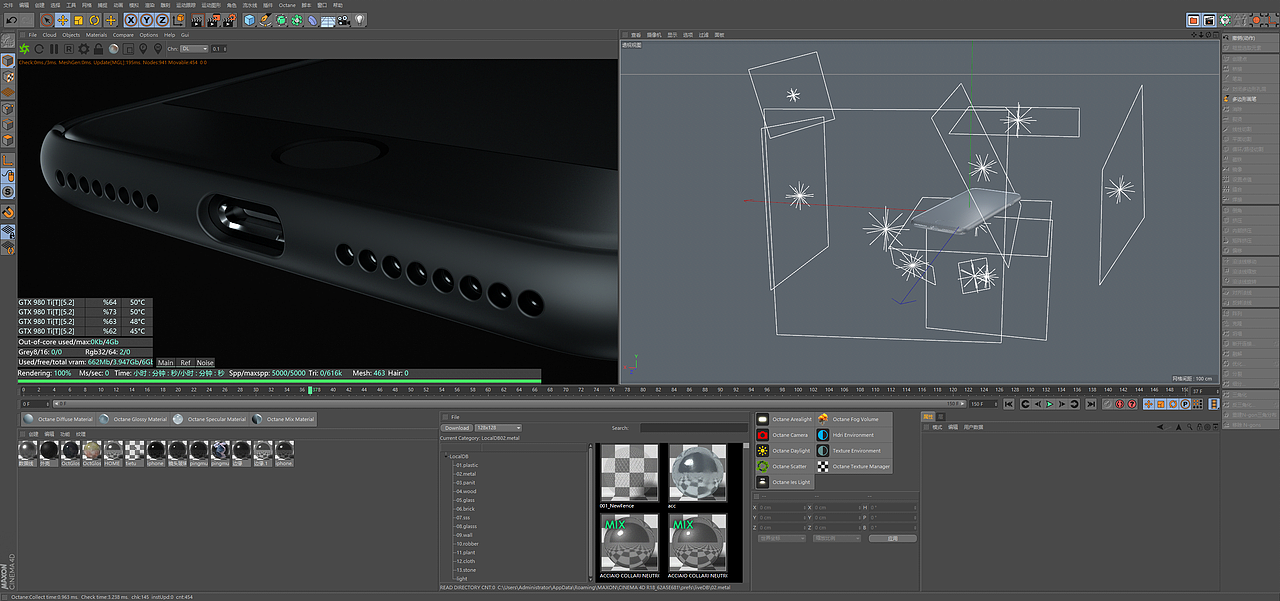Screen dimensions: 1280x601
Task: Toggle the Octane camera lock padlock
Action: click(x=98, y=49)
